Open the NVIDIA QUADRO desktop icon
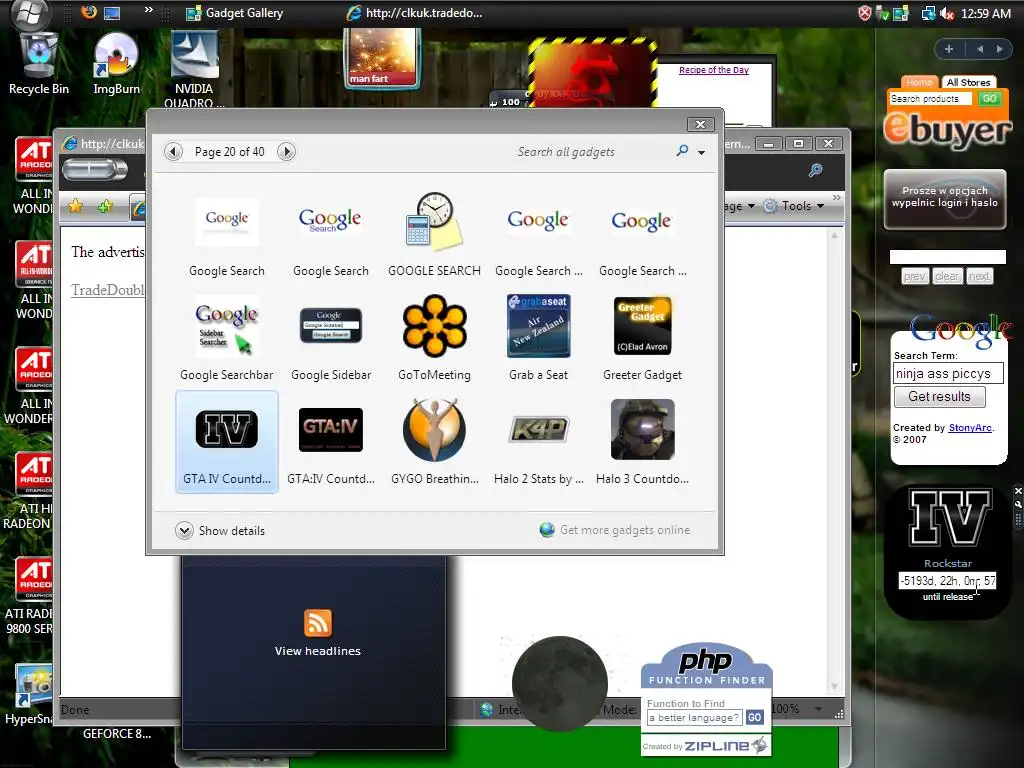 pyautogui.click(x=194, y=69)
